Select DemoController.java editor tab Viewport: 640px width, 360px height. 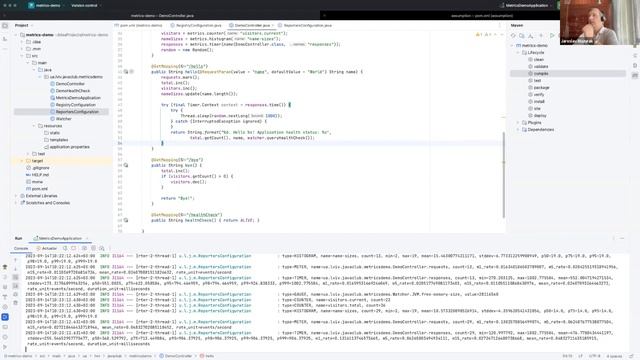click(250, 25)
